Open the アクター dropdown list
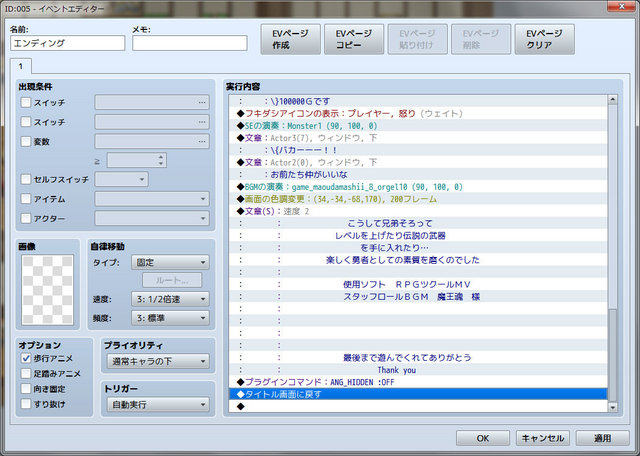 (152, 218)
